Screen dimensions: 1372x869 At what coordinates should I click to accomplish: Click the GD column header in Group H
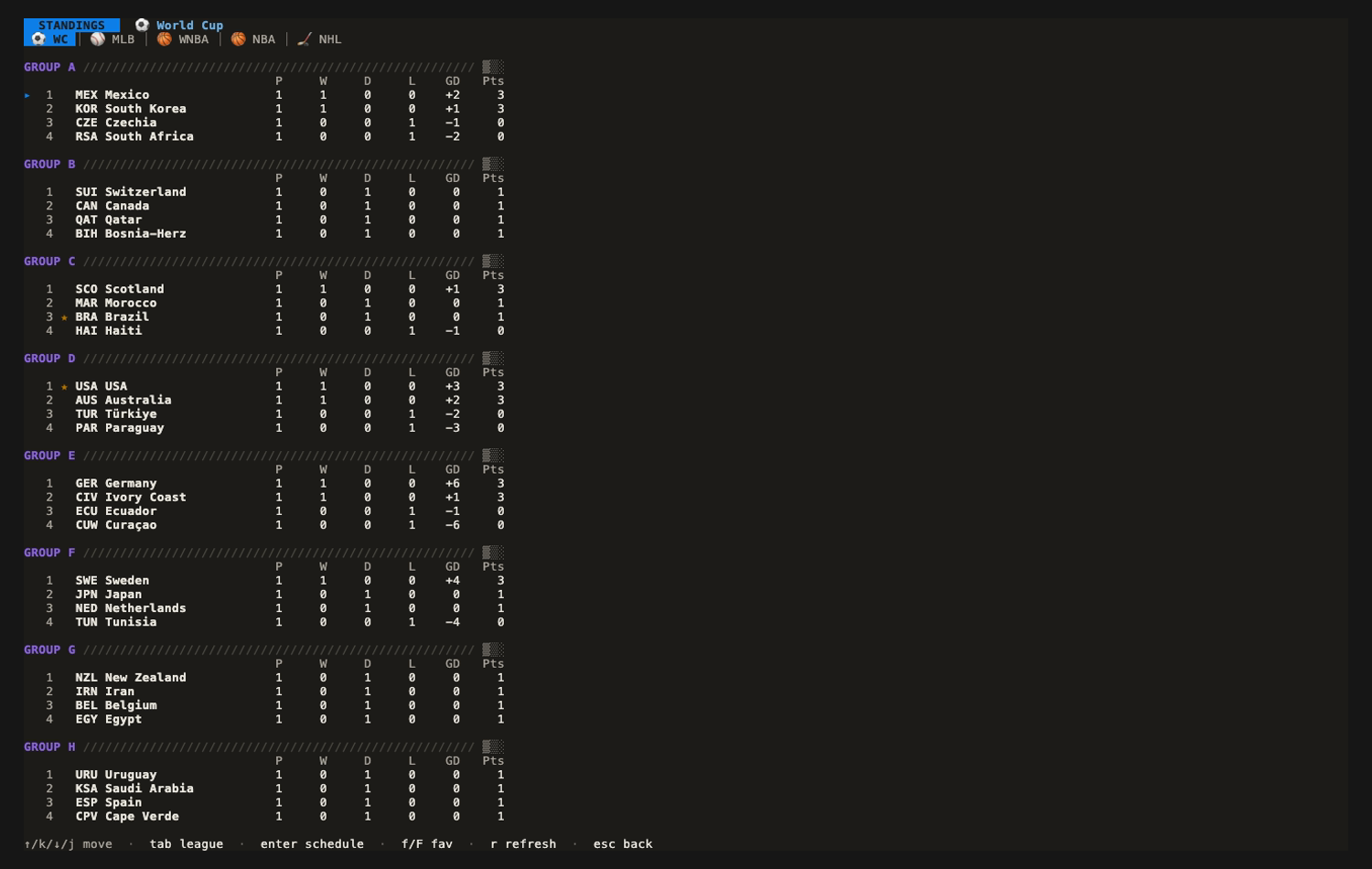(453, 761)
